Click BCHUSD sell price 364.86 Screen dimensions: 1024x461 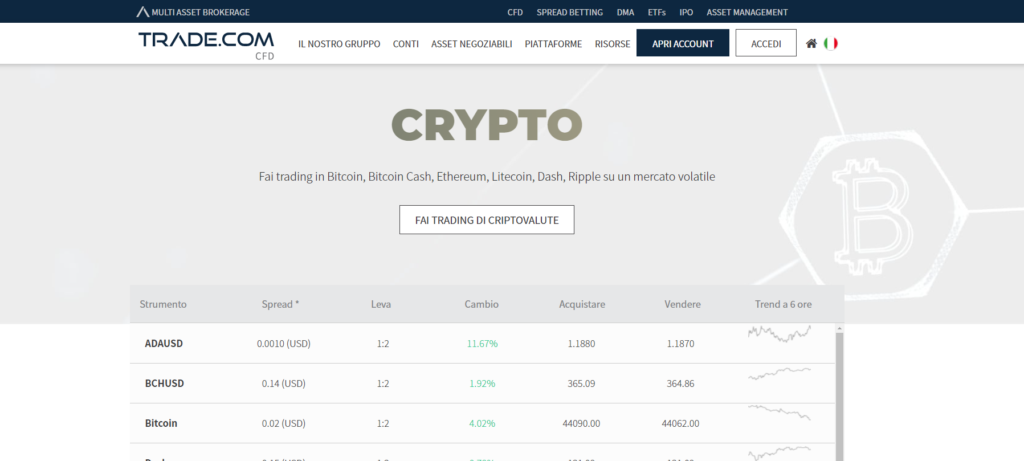click(680, 383)
